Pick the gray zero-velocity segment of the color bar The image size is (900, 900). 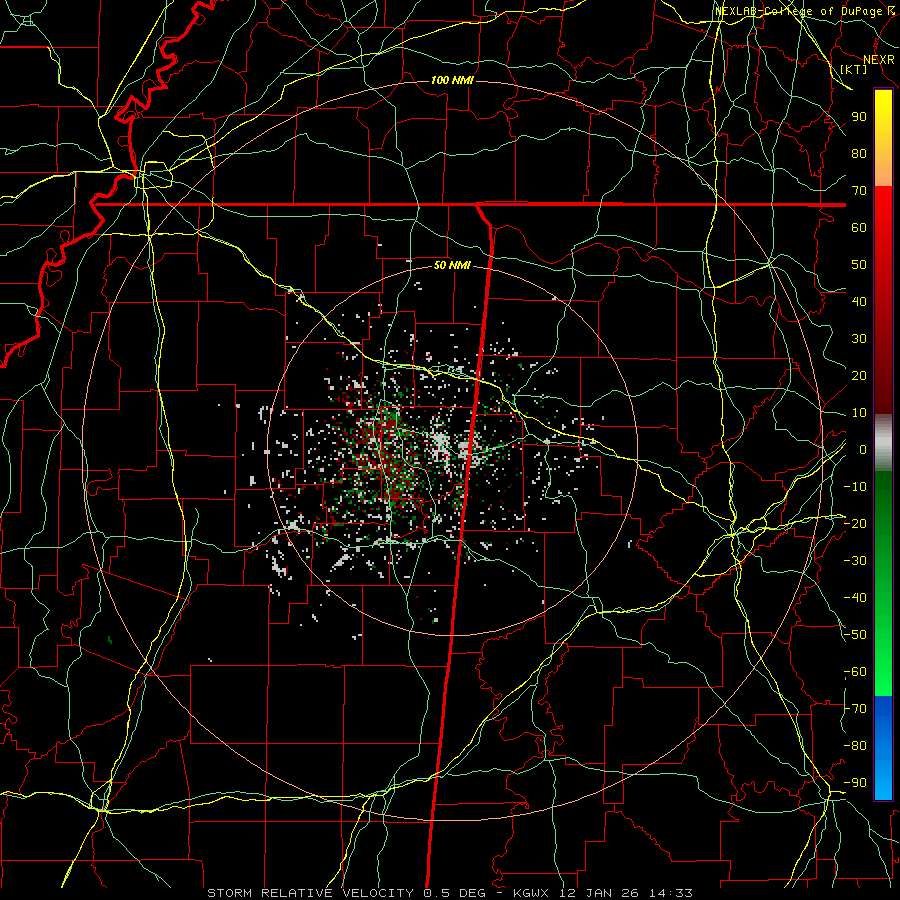883,442
